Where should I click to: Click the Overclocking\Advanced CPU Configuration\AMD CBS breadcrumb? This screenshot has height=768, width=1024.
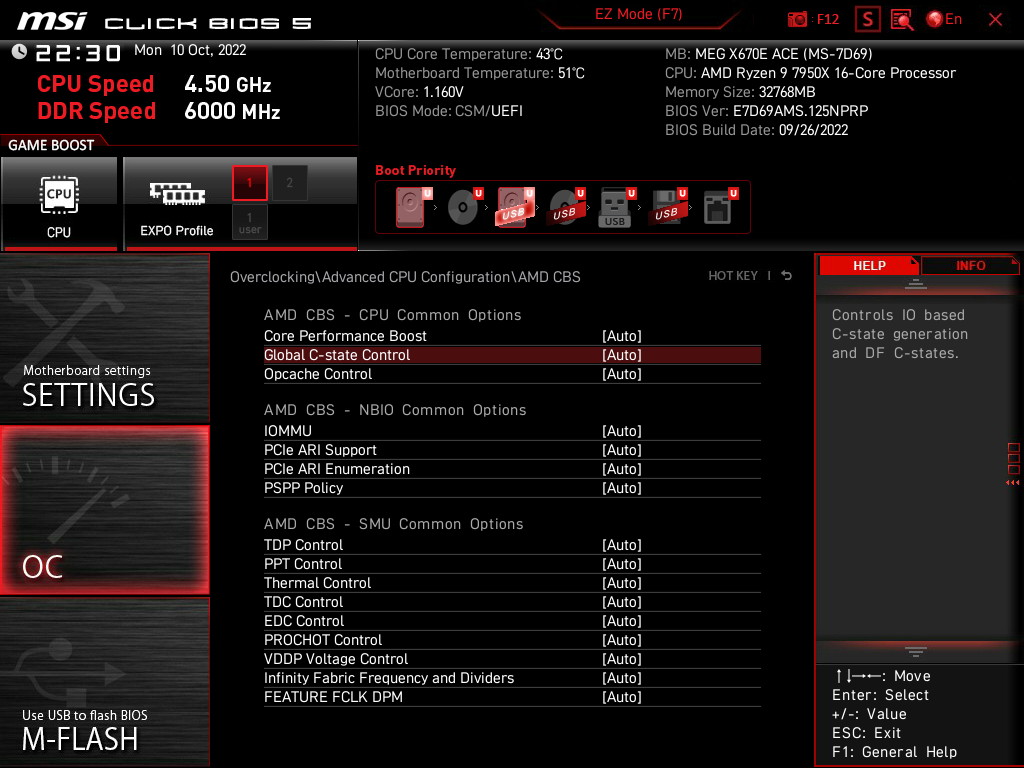(x=405, y=277)
